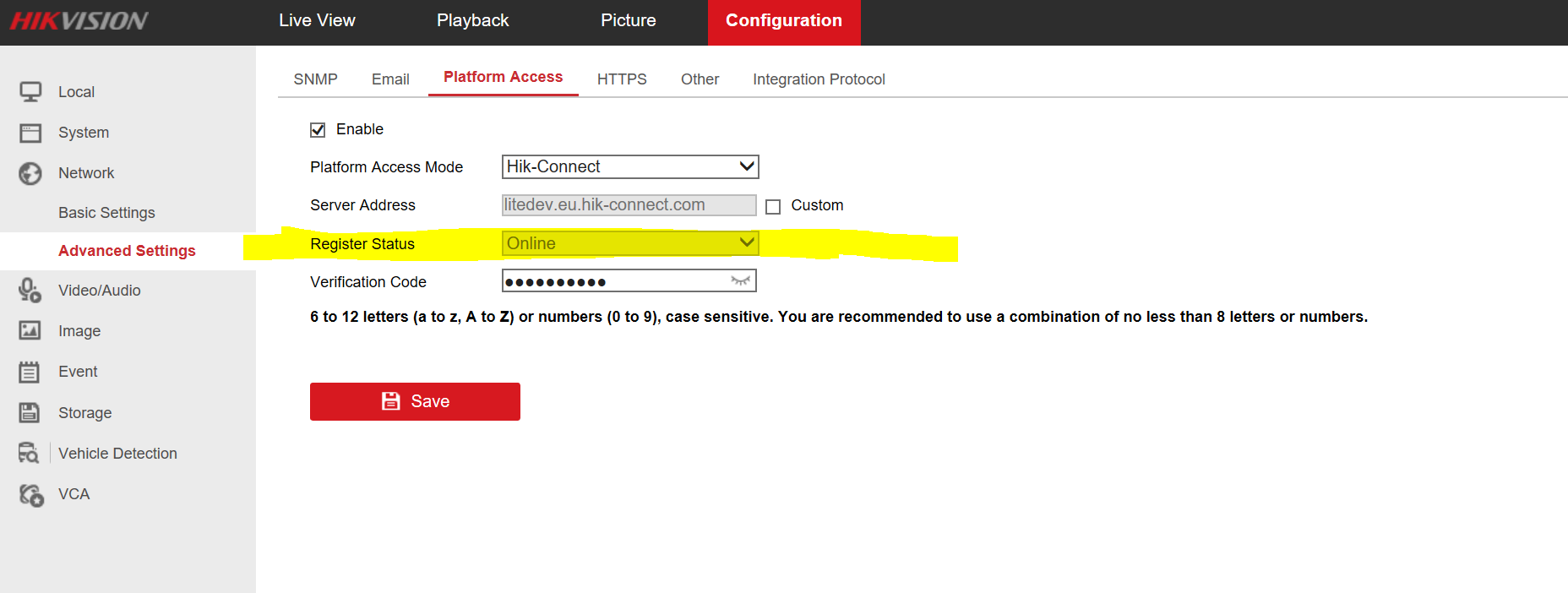Go to the Live View menu
The height and width of the screenshot is (593, 1568).
(x=317, y=21)
